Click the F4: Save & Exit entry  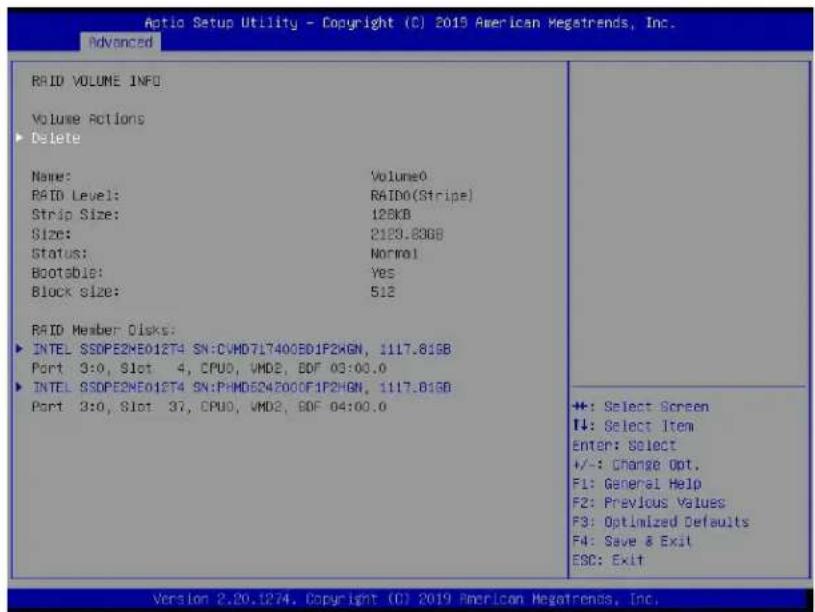pos(632,541)
